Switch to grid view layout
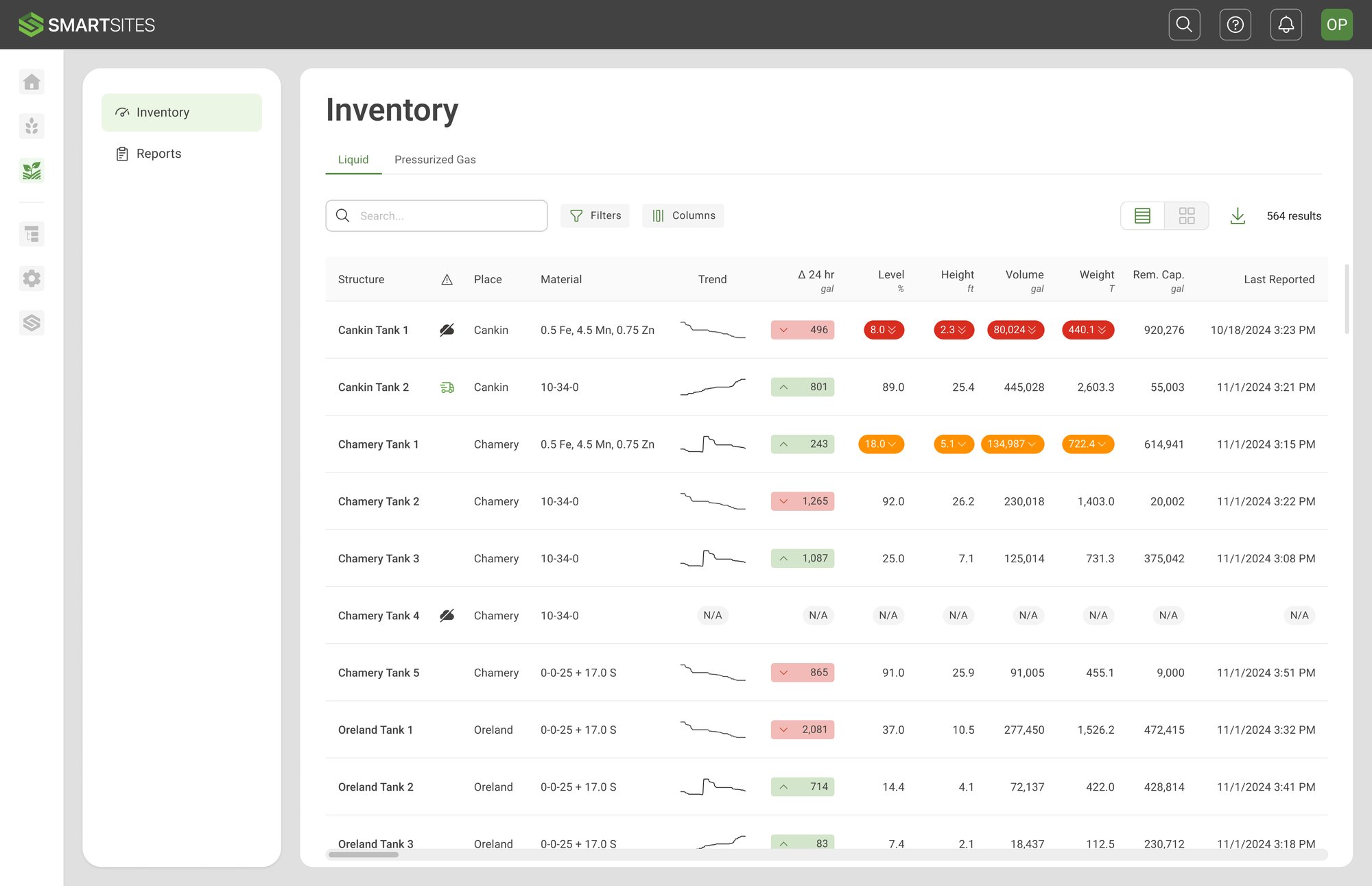This screenshot has height=886, width=1372. click(x=1187, y=215)
